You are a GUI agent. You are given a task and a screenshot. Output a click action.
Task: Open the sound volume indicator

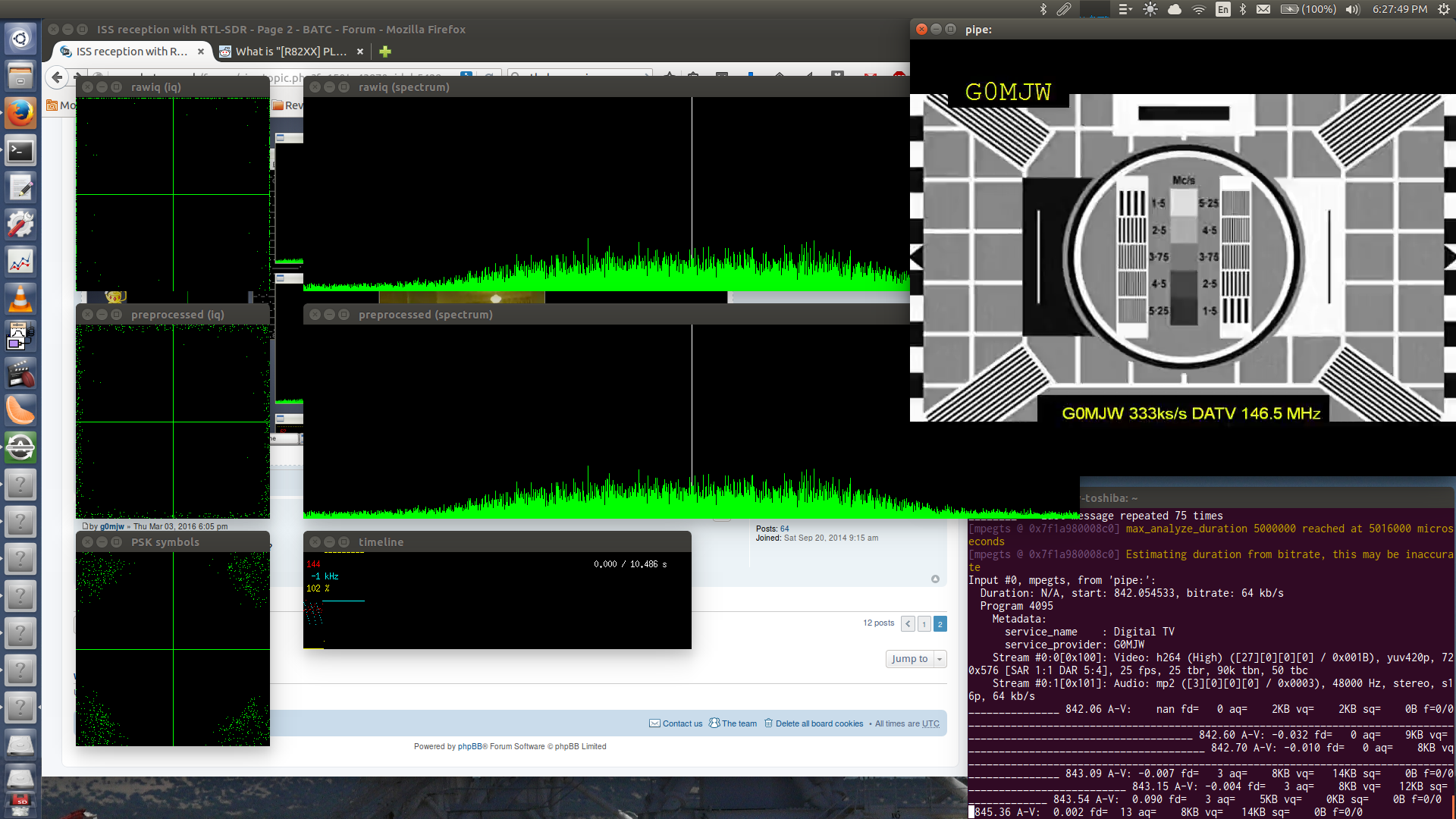[1353, 9]
